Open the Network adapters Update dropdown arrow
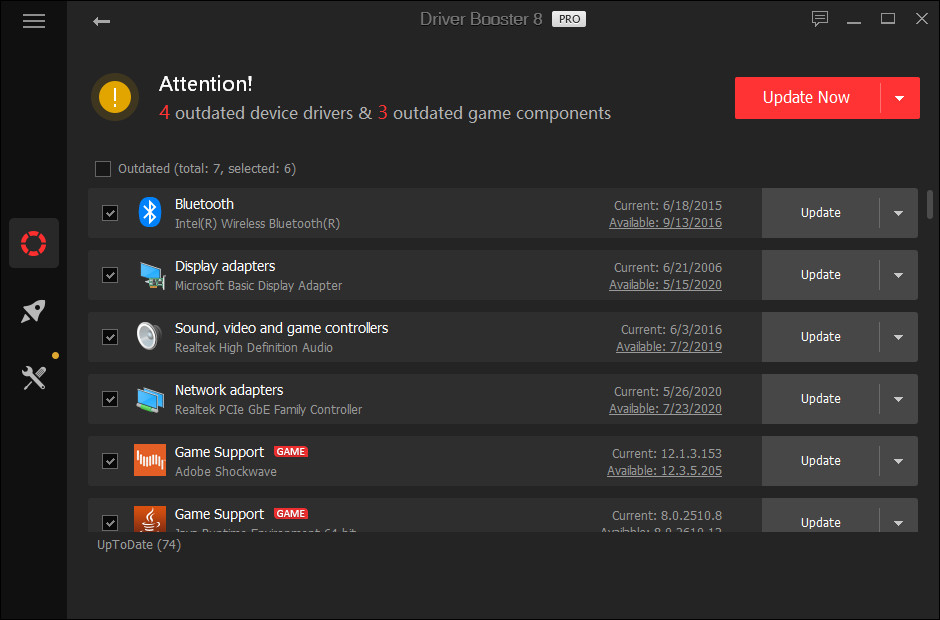Image resolution: width=940 pixels, height=620 pixels. (898, 399)
